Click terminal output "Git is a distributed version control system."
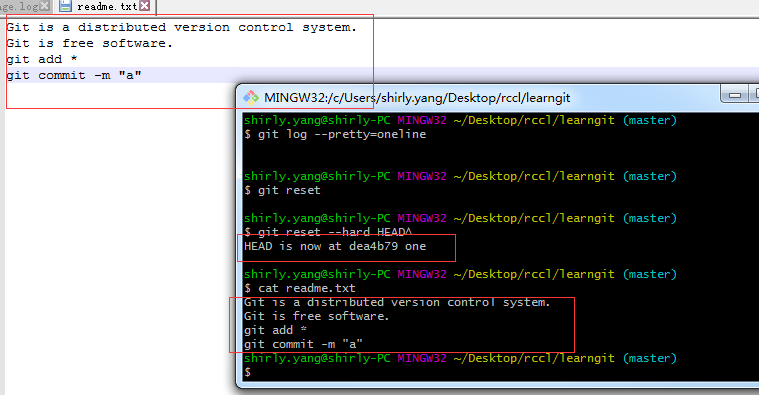The image size is (759, 395). point(397,303)
